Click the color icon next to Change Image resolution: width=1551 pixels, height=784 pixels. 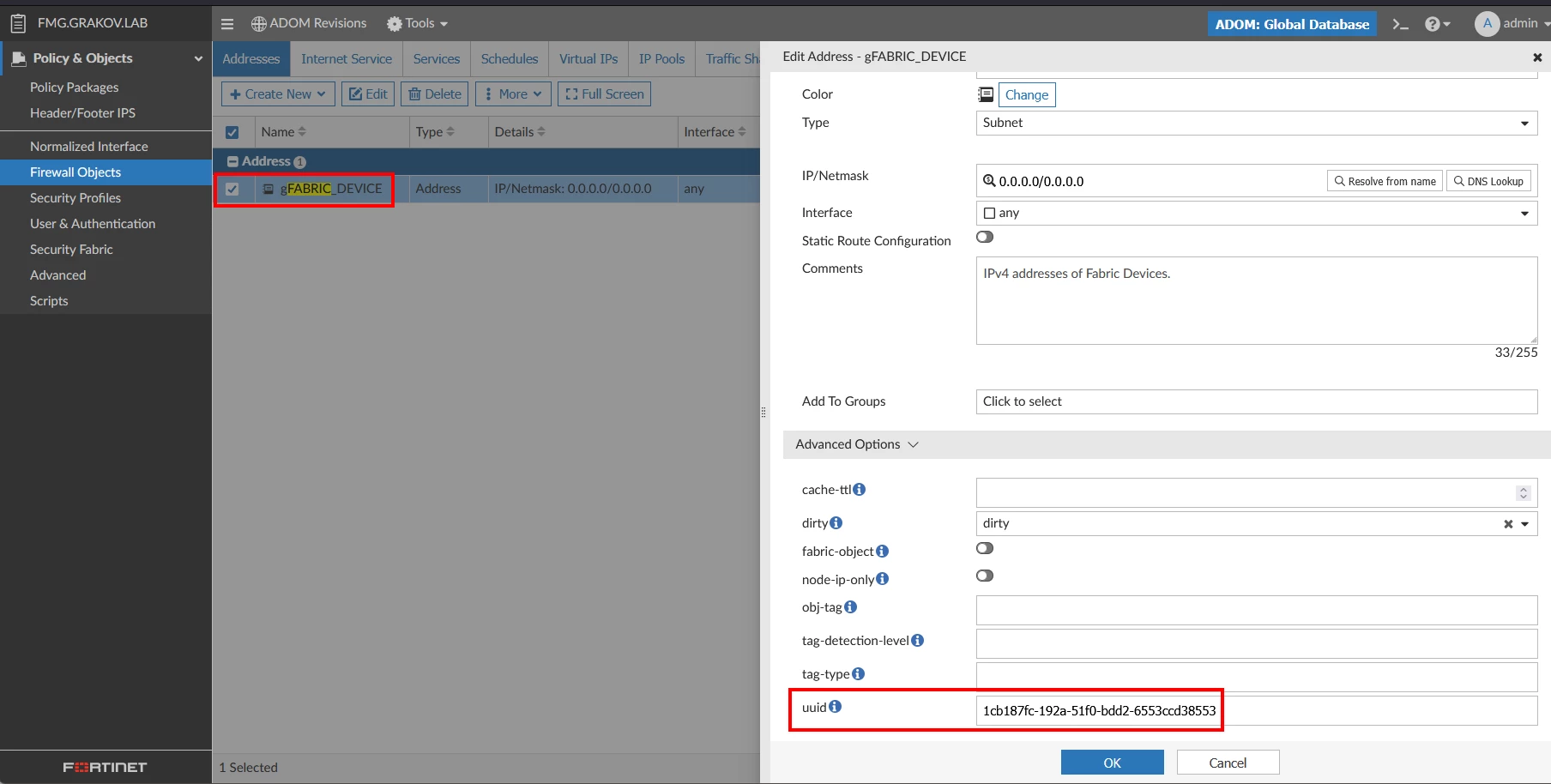986,94
